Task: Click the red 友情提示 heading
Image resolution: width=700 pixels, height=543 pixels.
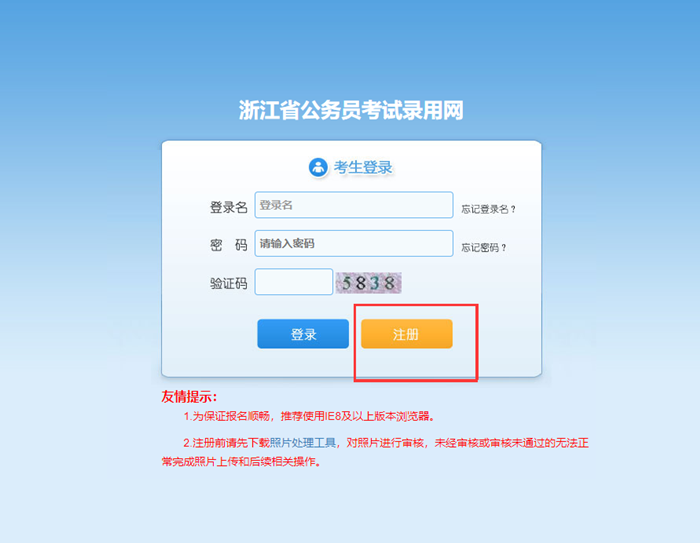Action: [x=189, y=397]
